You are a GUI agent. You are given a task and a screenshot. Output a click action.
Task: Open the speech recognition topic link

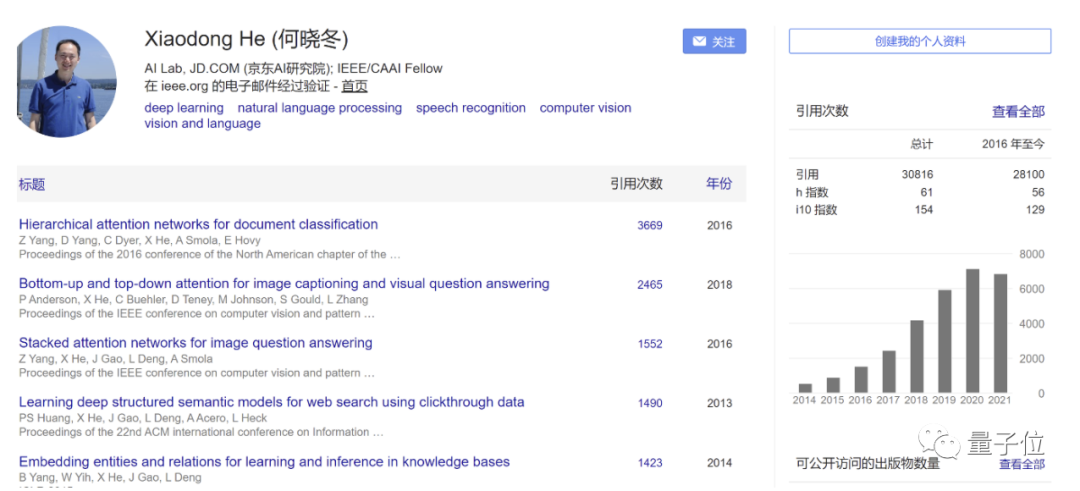tap(470, 108)
